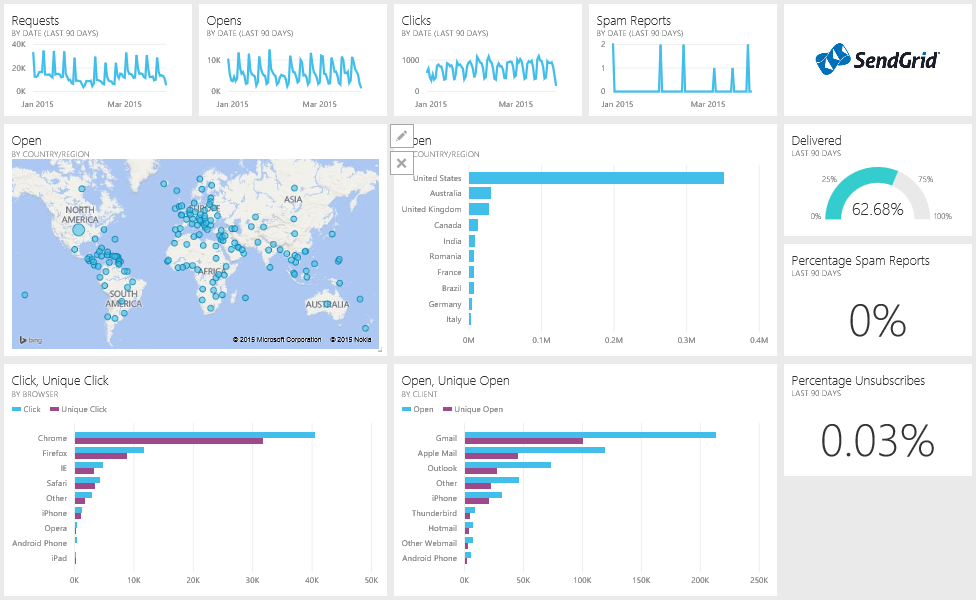Open the Requests tile

point(98,60)
